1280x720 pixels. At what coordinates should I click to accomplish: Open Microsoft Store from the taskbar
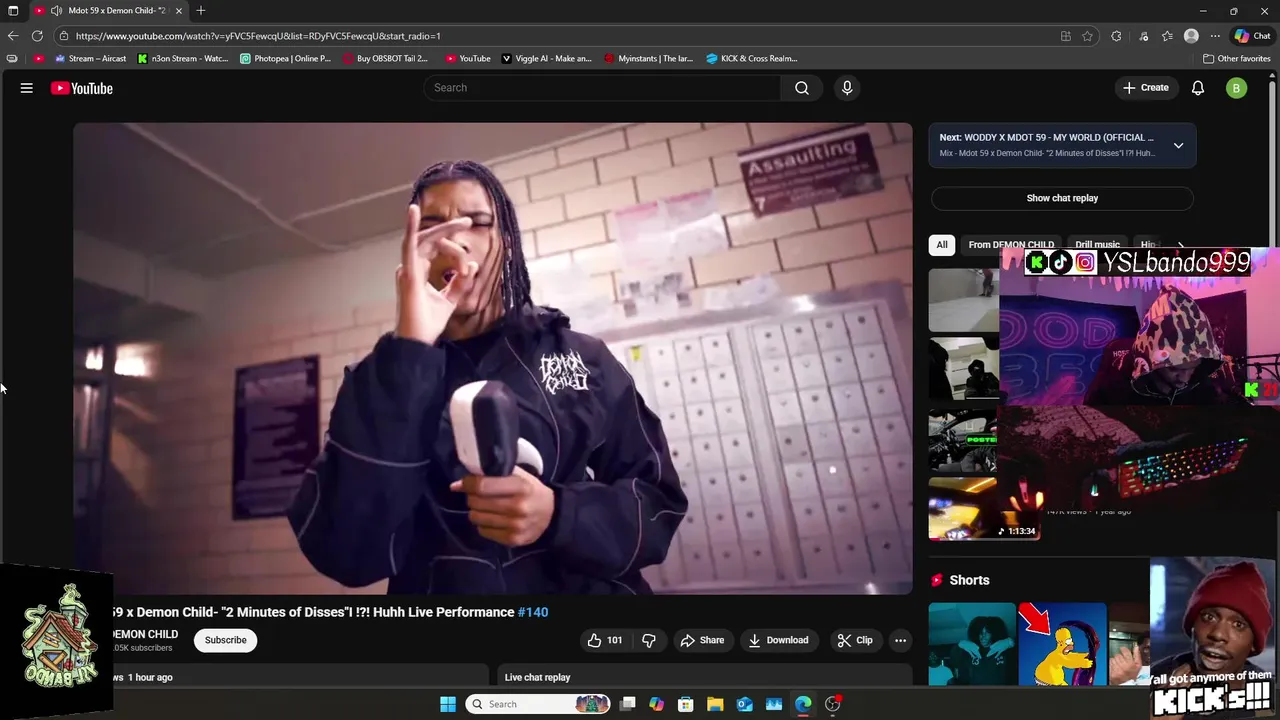pyautogui.click(x=686, y=704)
